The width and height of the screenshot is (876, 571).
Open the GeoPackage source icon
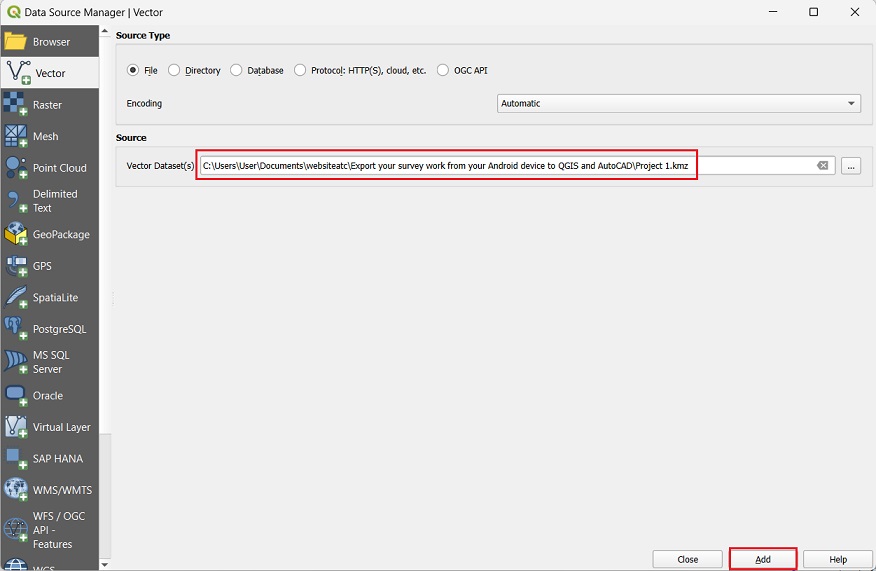(15, 234)
